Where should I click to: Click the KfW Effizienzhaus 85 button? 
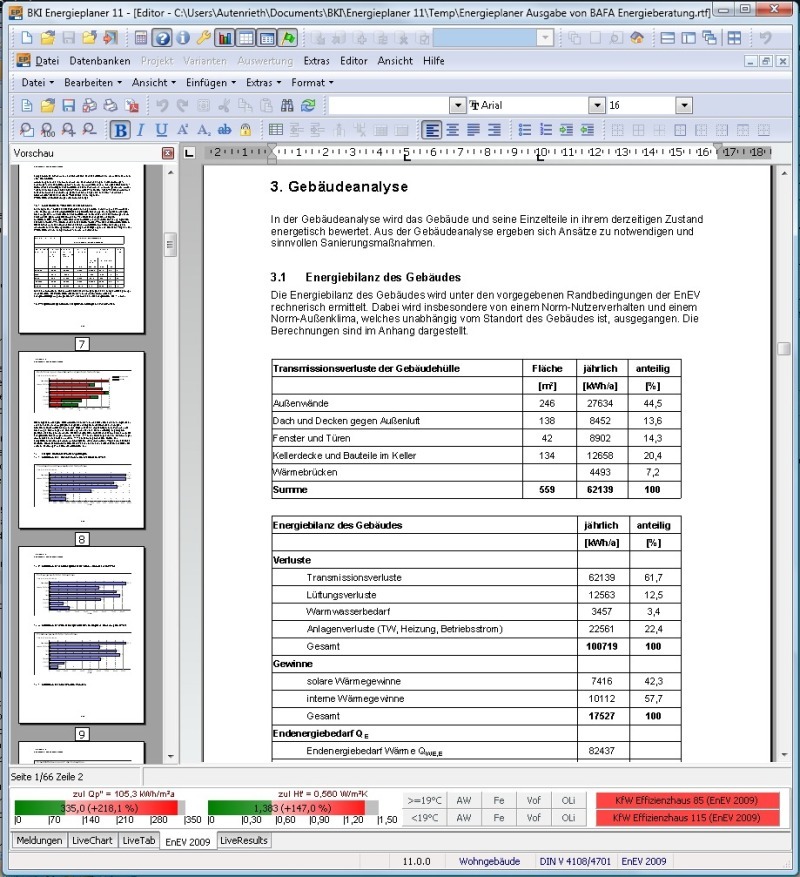point(687,800)
